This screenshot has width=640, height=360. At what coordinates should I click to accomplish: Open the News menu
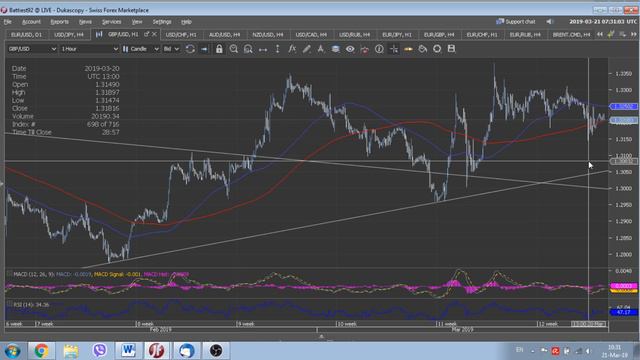tap(85, 22)
